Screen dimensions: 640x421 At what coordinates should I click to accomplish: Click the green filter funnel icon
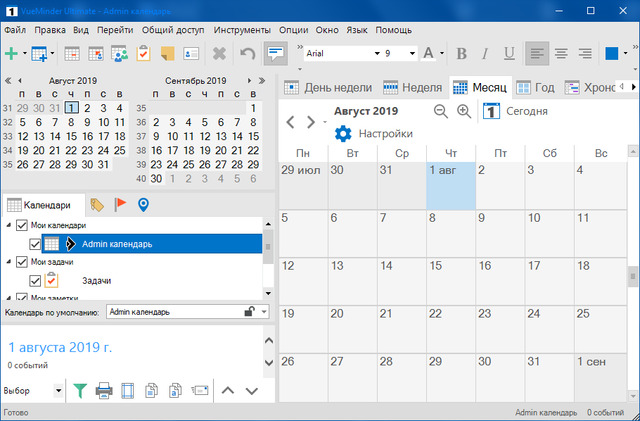click(x=80, y=390)
